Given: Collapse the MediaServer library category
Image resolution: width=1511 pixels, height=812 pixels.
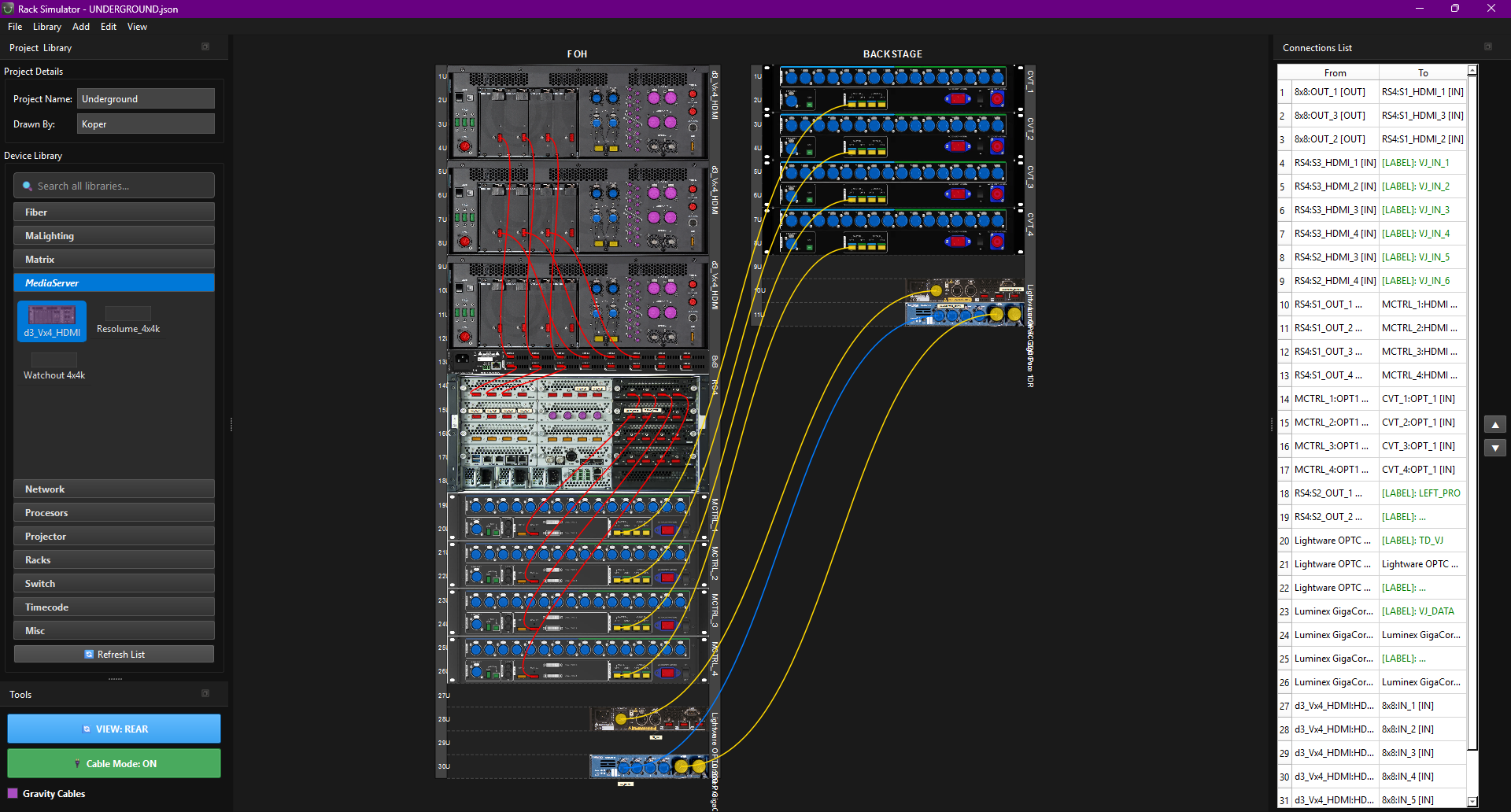Looking at the screenshot, I should tap(114, 283).
